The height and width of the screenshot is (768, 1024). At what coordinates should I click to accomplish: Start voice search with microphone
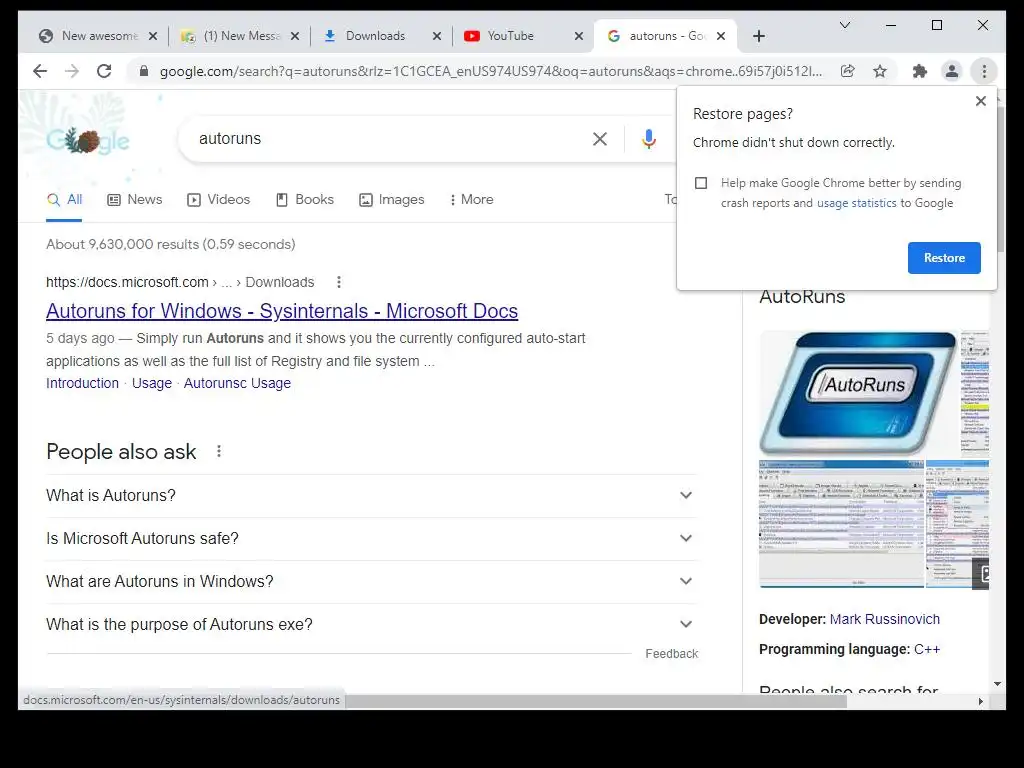tap(648, 138)
